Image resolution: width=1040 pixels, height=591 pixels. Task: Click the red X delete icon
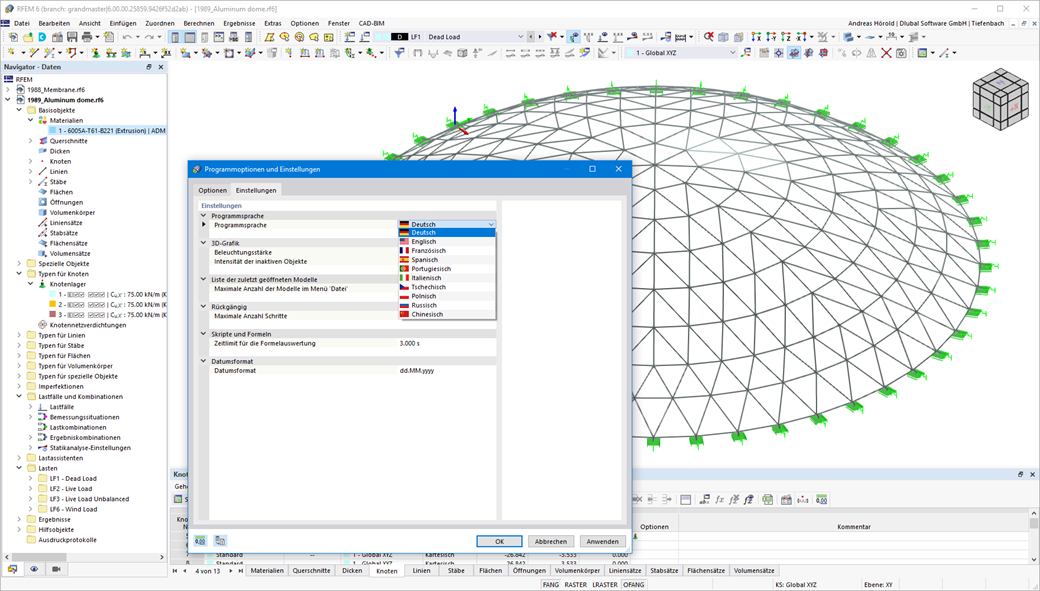(x=886, y=52)
